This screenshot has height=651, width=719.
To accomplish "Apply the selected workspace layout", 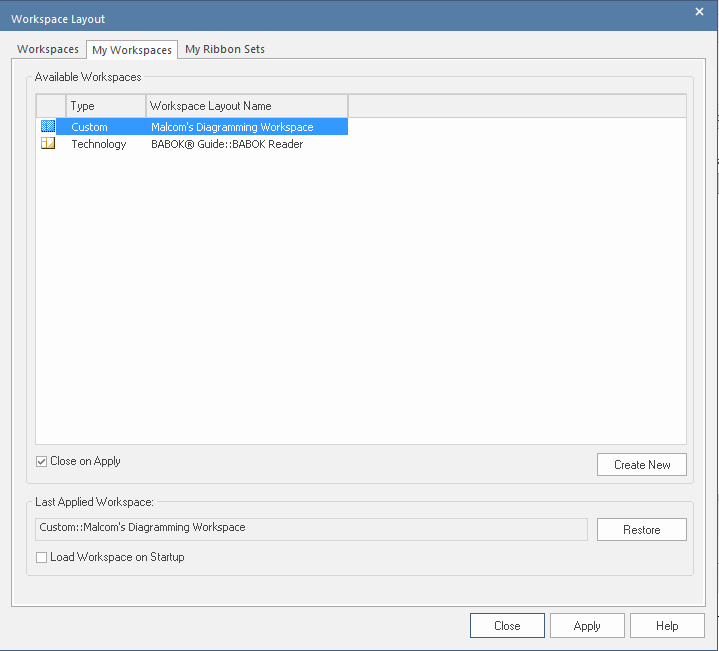I will 587,626.
